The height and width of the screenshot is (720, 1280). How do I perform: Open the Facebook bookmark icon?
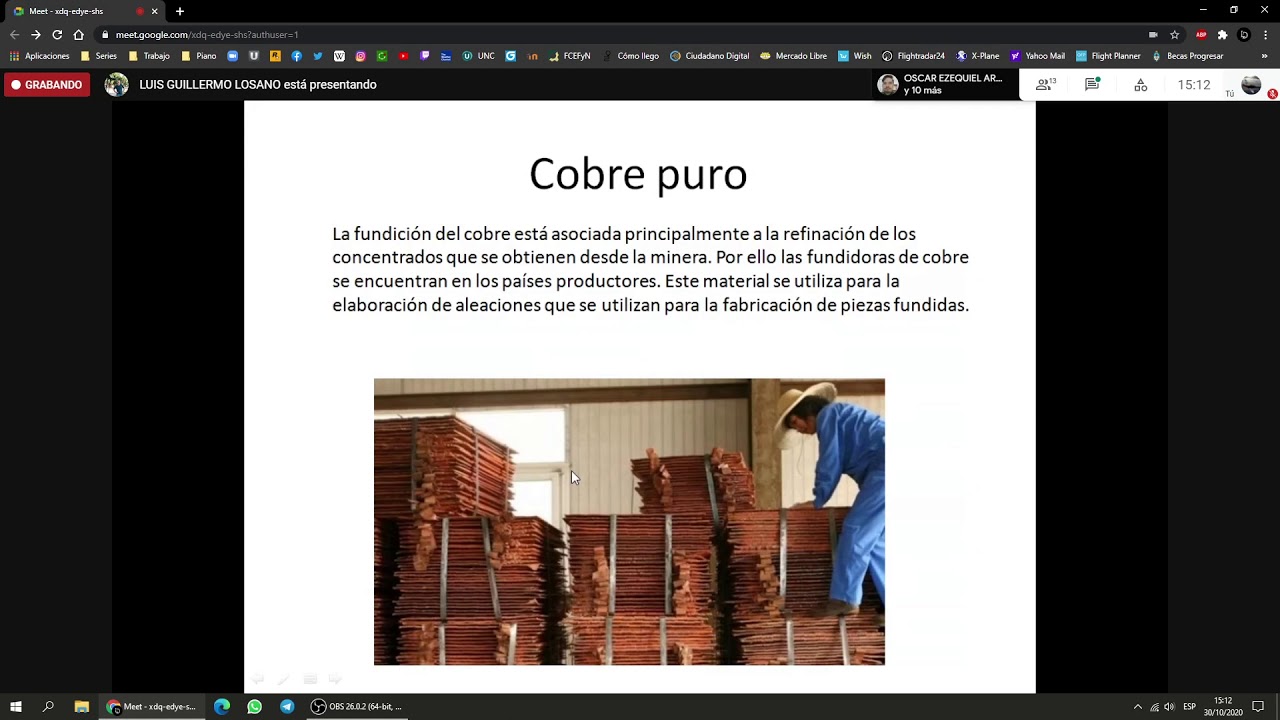[x=297, y=56]
